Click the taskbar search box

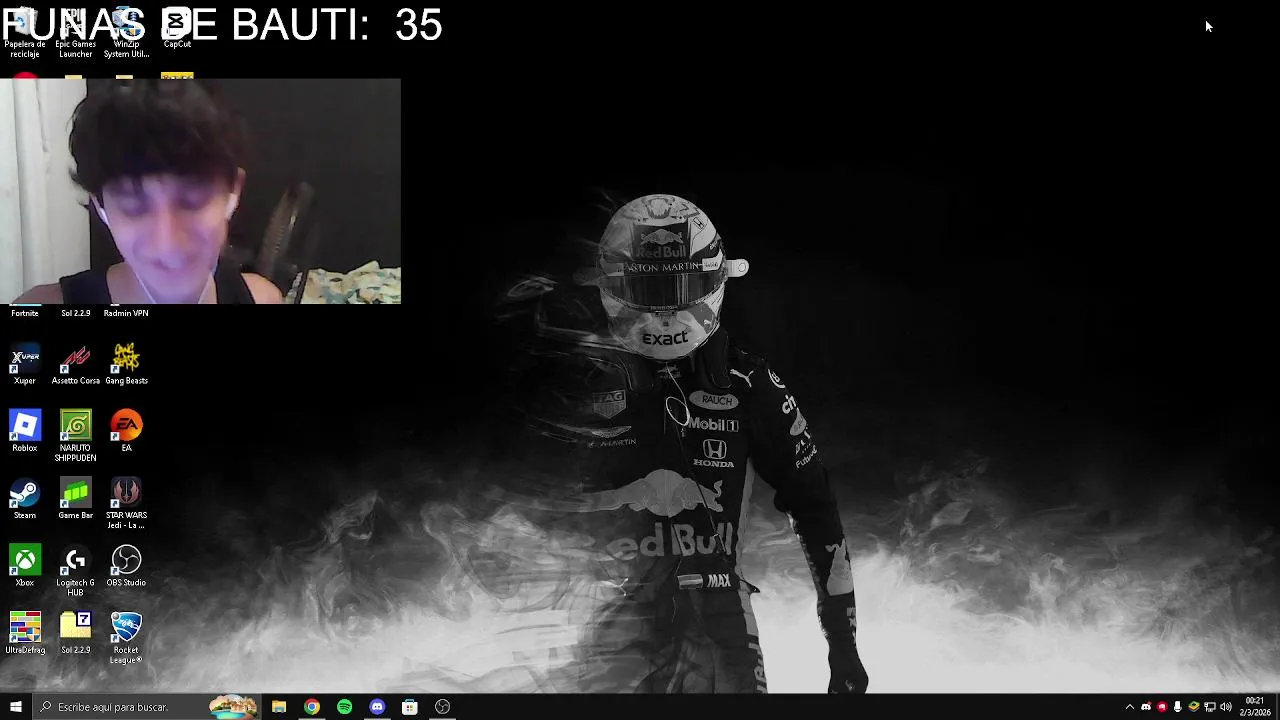pyautogui.click(x=147, y=707)
